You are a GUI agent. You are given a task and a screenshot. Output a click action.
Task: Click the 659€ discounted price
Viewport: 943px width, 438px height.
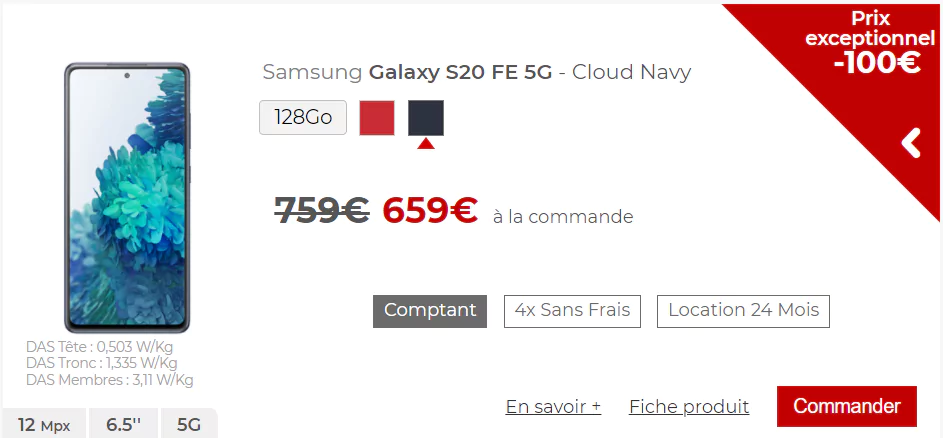[430, 210]
